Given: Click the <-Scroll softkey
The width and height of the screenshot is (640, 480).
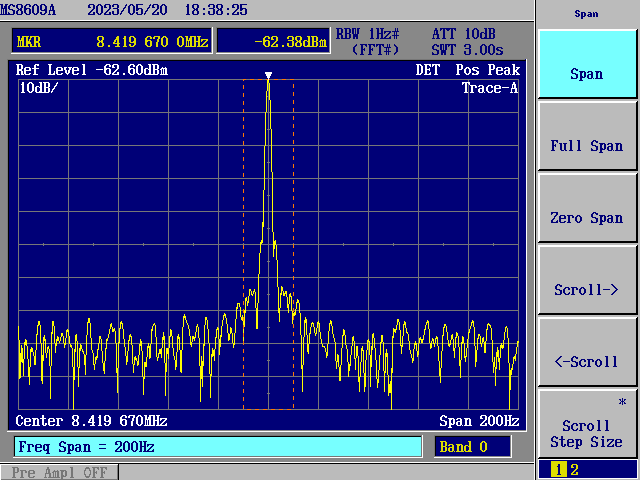Looking at the screenshot, I should click(587, 352).
